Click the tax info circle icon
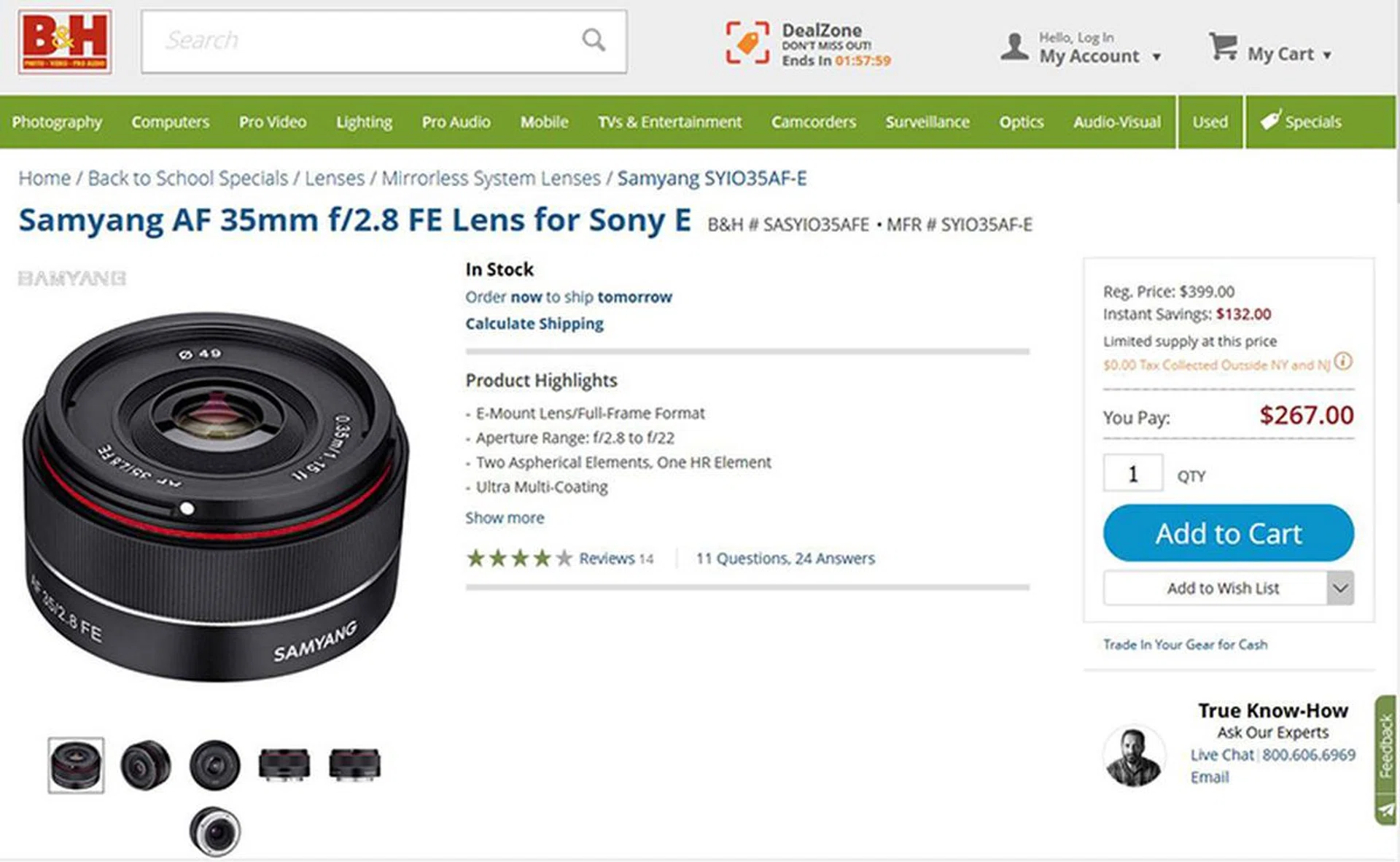The width and height of the screenshot is (1400, 862). (1343, 362)
